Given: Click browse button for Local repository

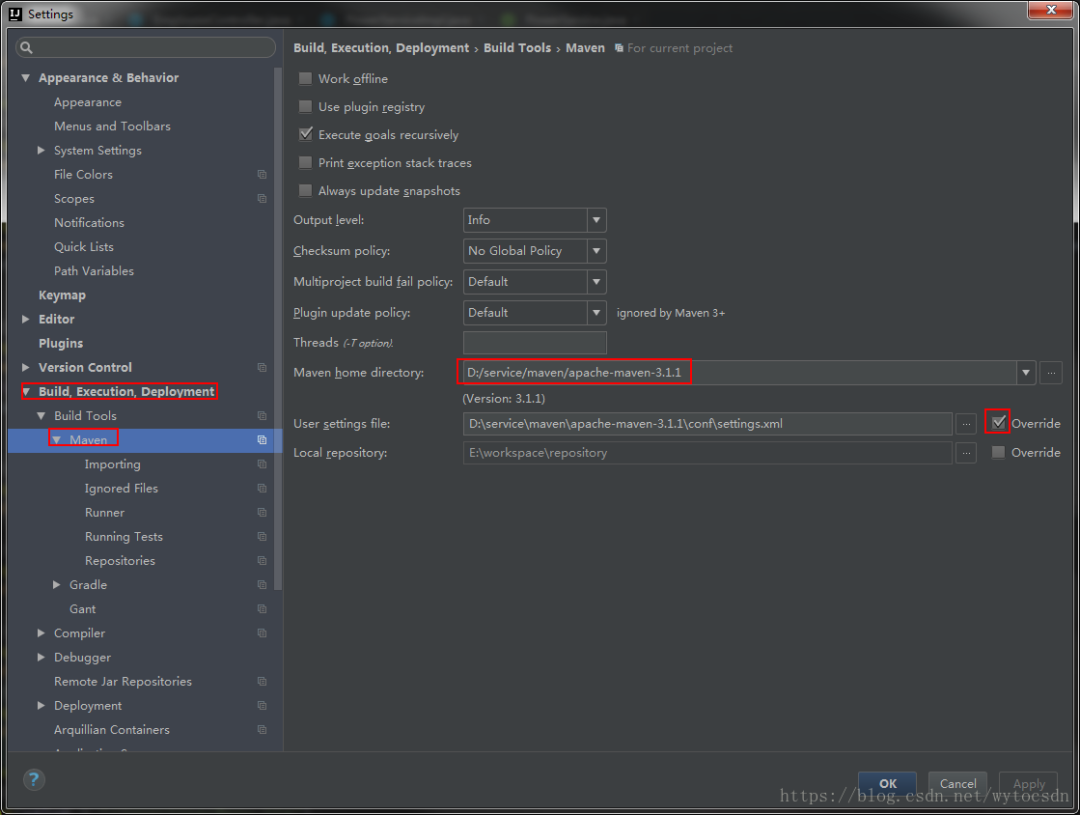Looking at the screenshot, I should [966, 453].
